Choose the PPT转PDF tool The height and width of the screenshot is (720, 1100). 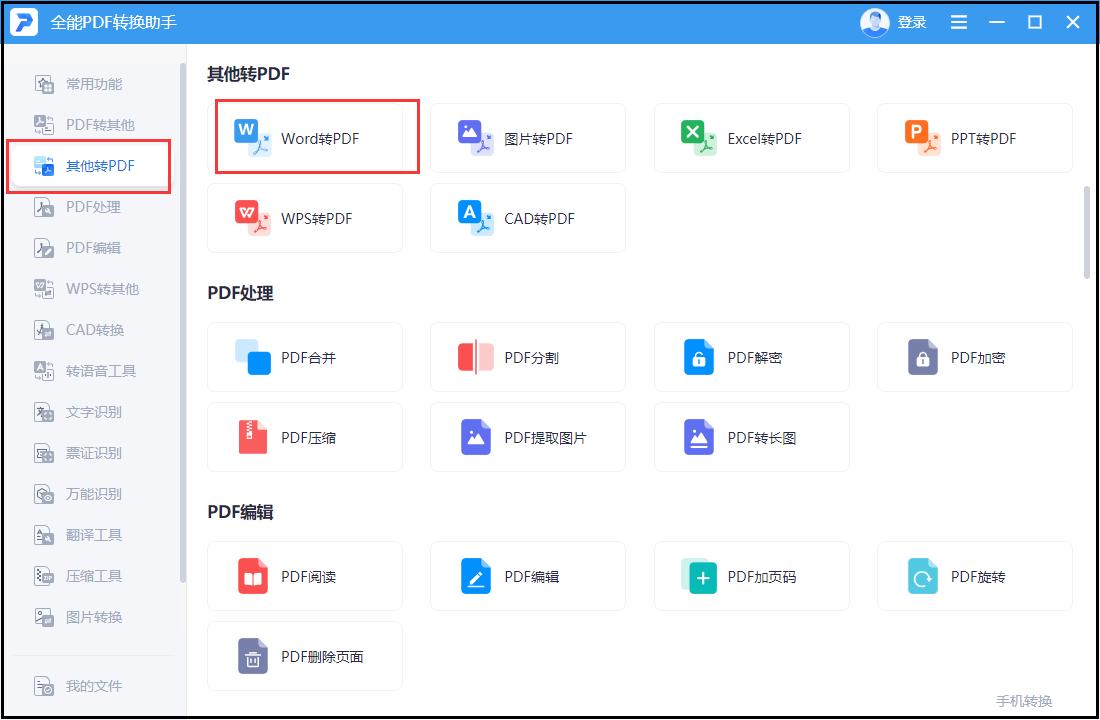tap(974, 138)
